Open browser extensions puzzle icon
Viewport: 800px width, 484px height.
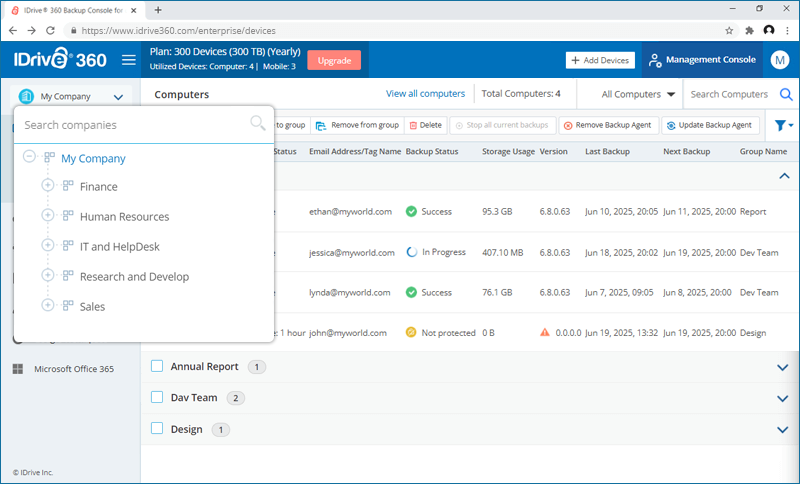click(749, 31)
